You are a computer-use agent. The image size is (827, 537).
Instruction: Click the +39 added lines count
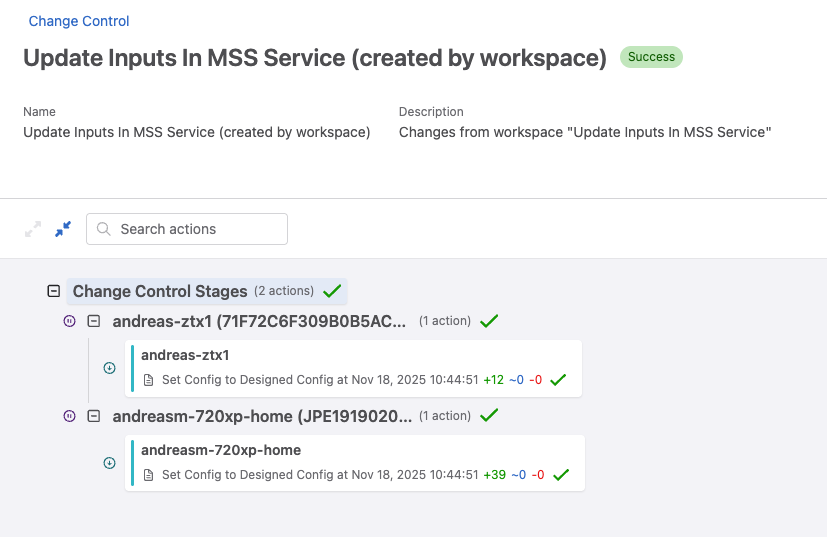point(494,475)
